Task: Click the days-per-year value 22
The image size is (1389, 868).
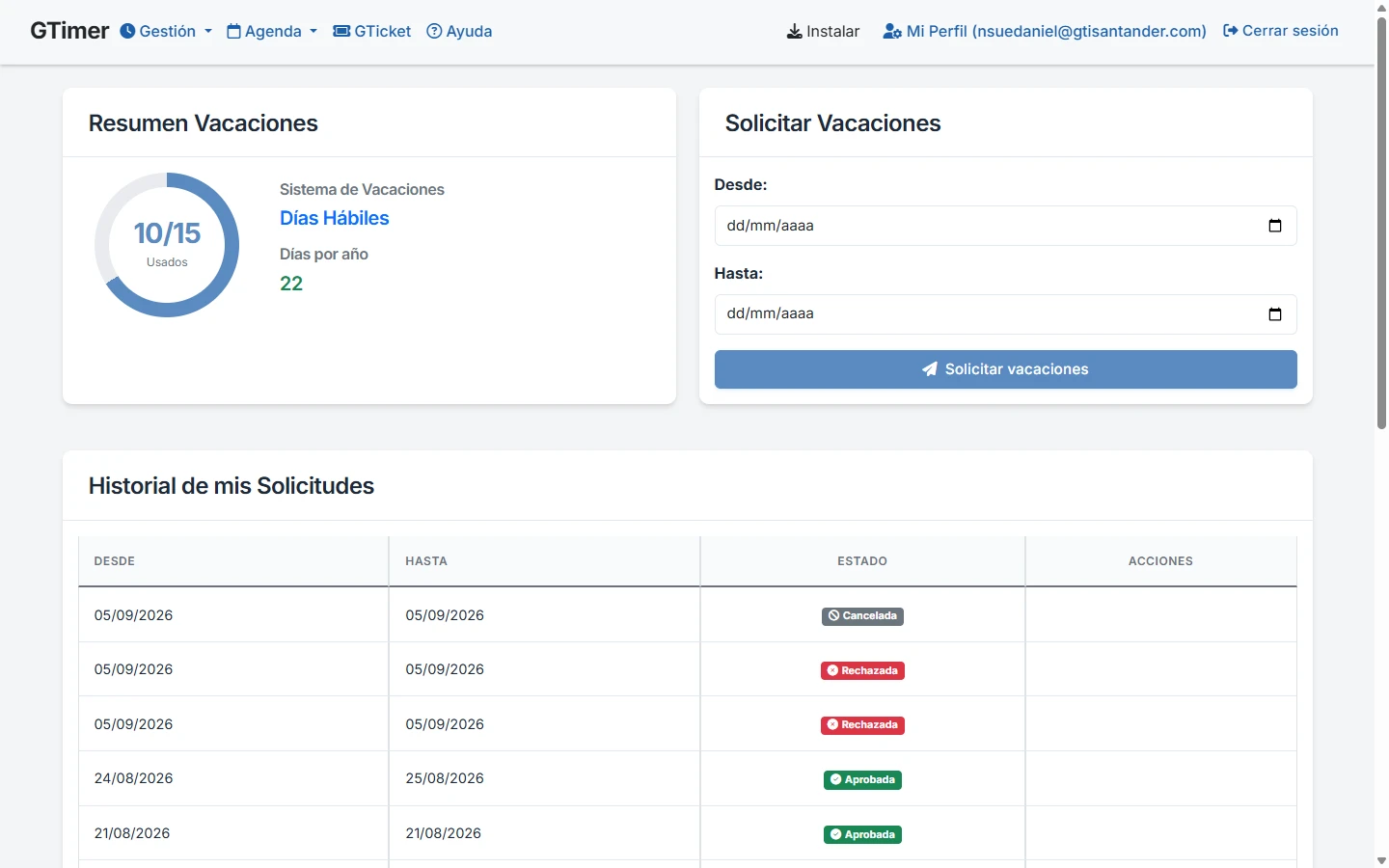Action: [291, 284]
